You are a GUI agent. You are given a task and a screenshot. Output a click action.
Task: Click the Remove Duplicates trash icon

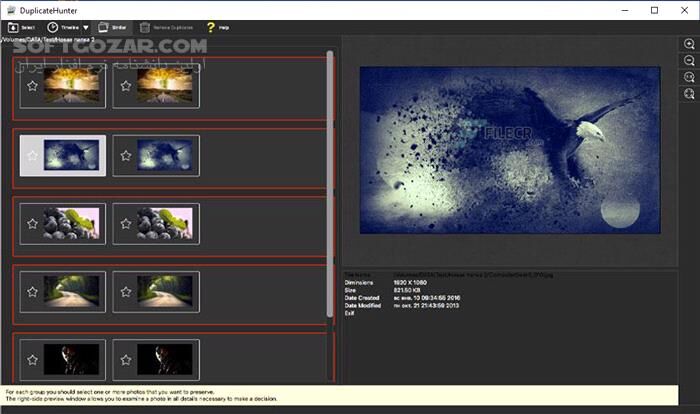(147, 27)
